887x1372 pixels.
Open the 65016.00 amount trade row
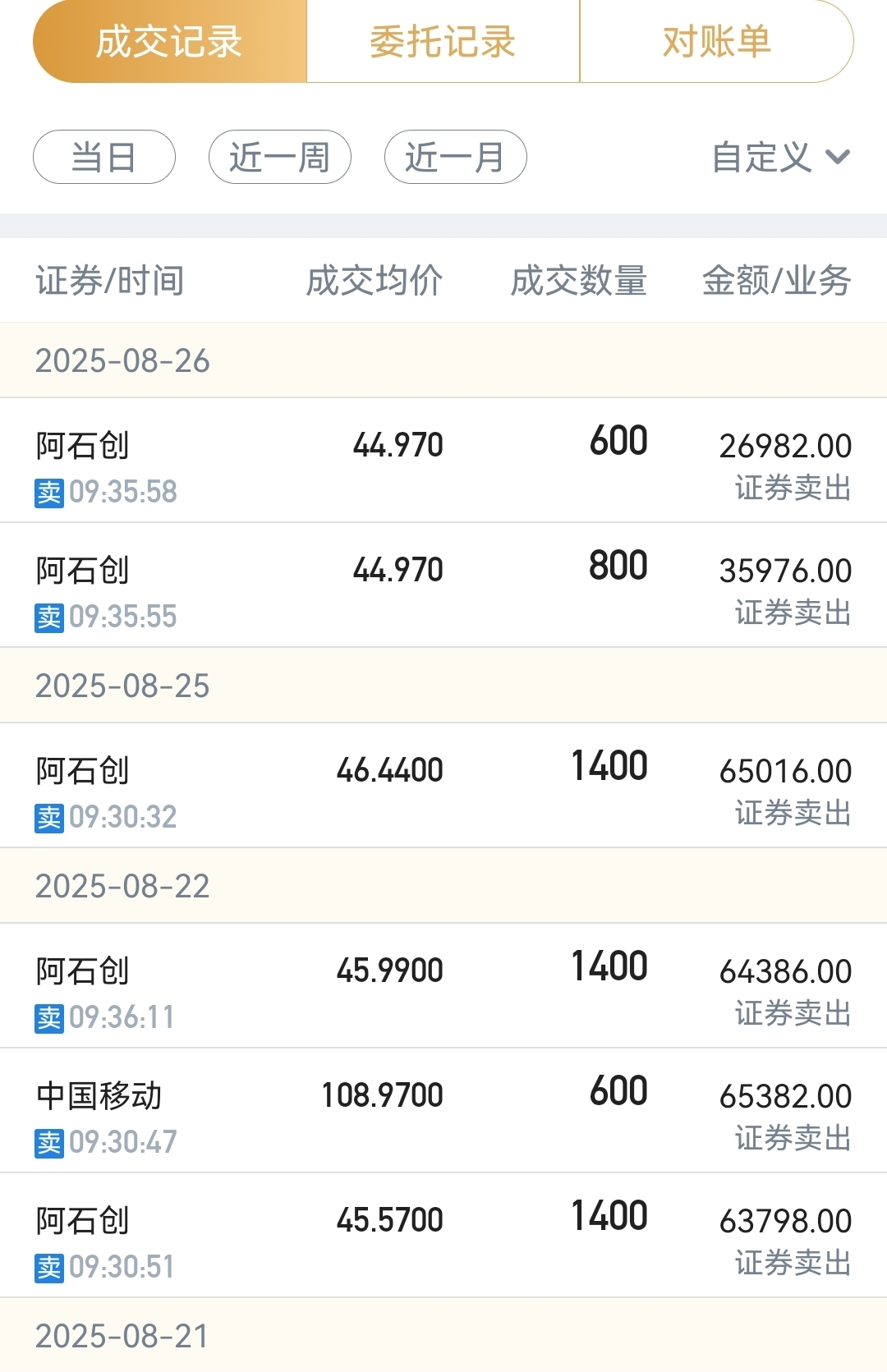coord(443,786)
